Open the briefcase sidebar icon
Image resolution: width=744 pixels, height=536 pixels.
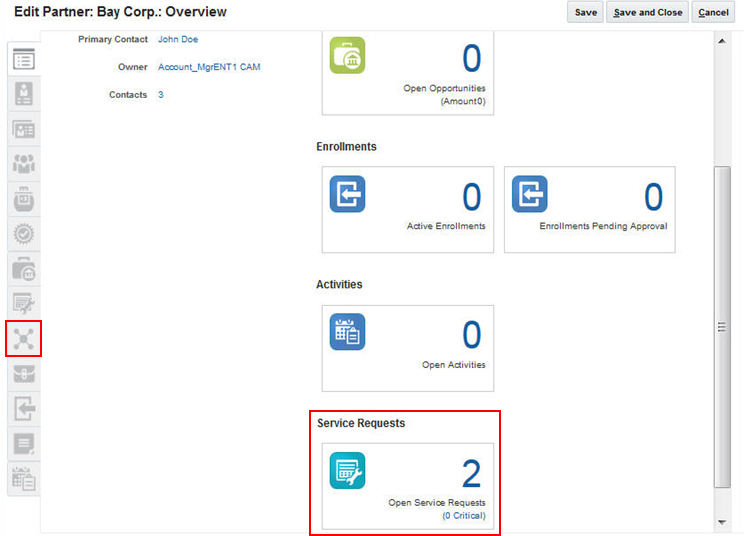pos(24,374)
